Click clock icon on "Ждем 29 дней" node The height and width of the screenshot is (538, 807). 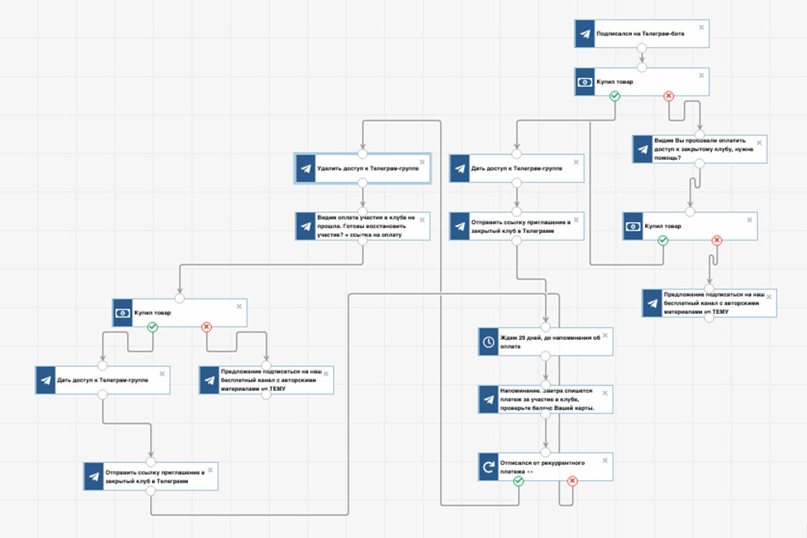pyautogui.click(x=488, y=342)
